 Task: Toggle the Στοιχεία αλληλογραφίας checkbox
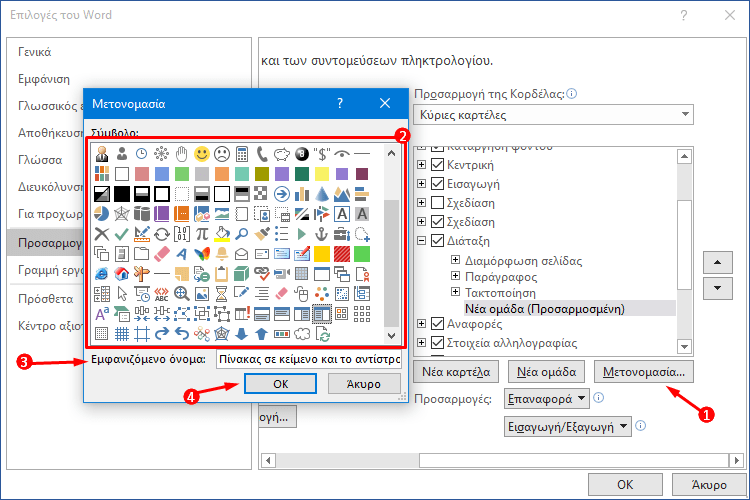[x=437, y=343]
